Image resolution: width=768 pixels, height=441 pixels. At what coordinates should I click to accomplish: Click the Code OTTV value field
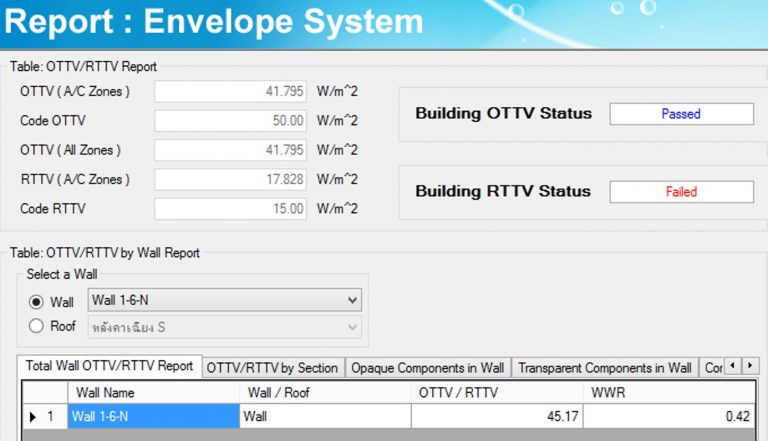pos(232,121)
